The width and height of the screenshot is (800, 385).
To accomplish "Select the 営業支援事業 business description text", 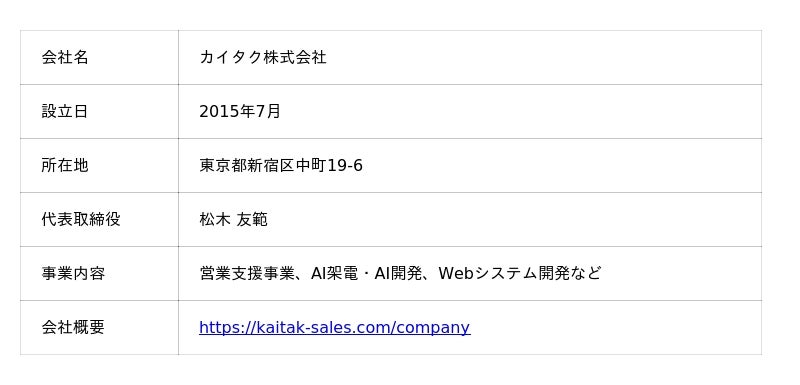I will pyautogui.click(x=246, y=273).
